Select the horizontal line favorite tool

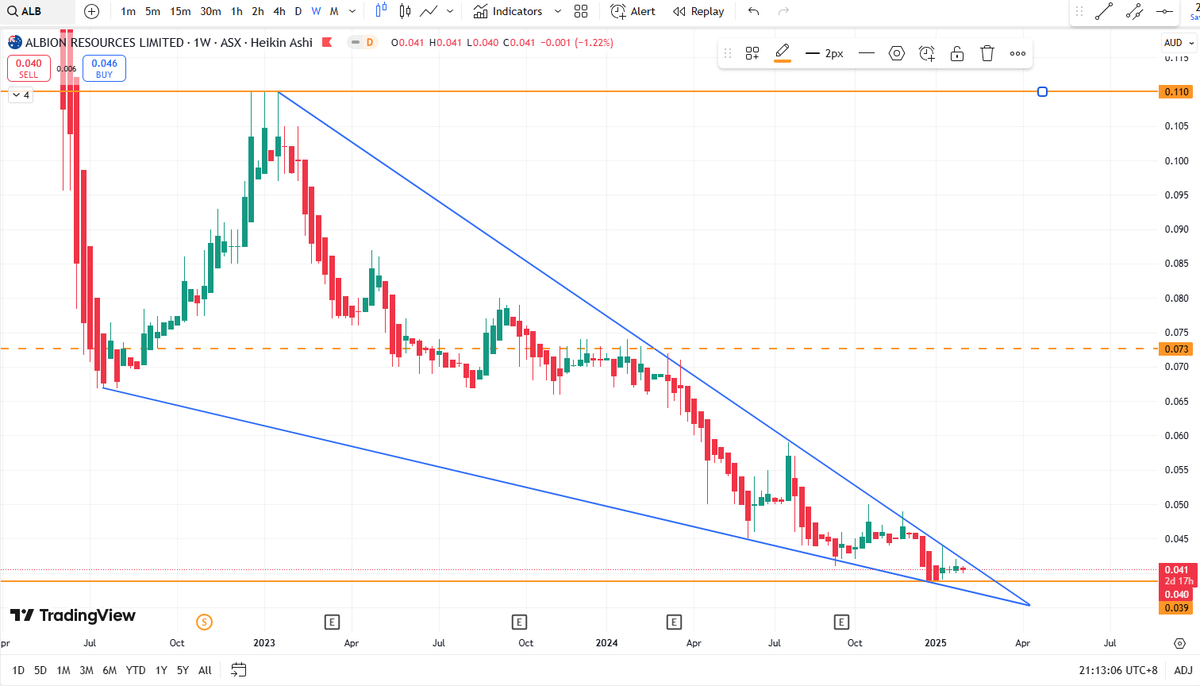point(1165,12)
